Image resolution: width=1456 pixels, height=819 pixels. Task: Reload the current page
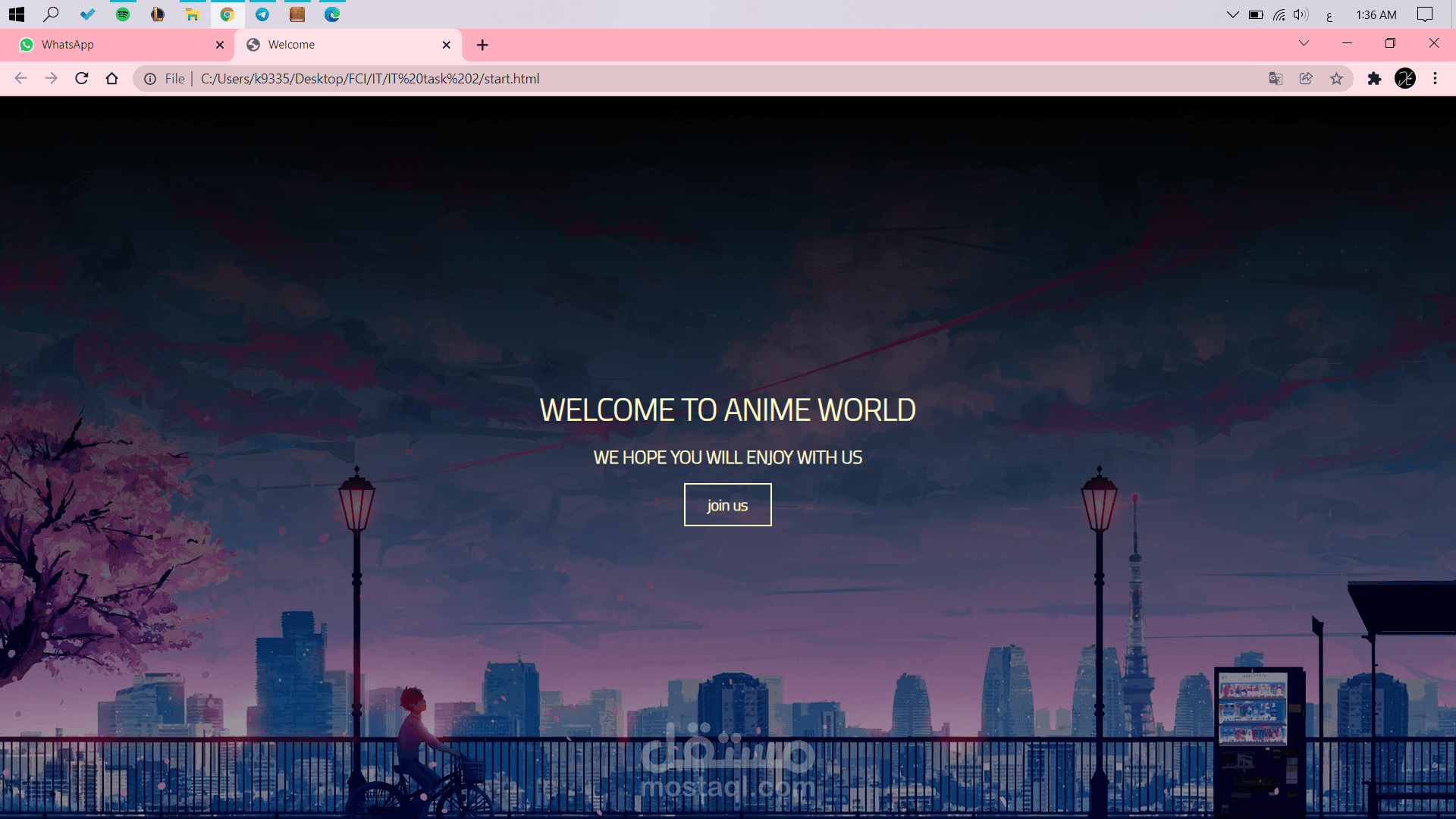[82, 78]
